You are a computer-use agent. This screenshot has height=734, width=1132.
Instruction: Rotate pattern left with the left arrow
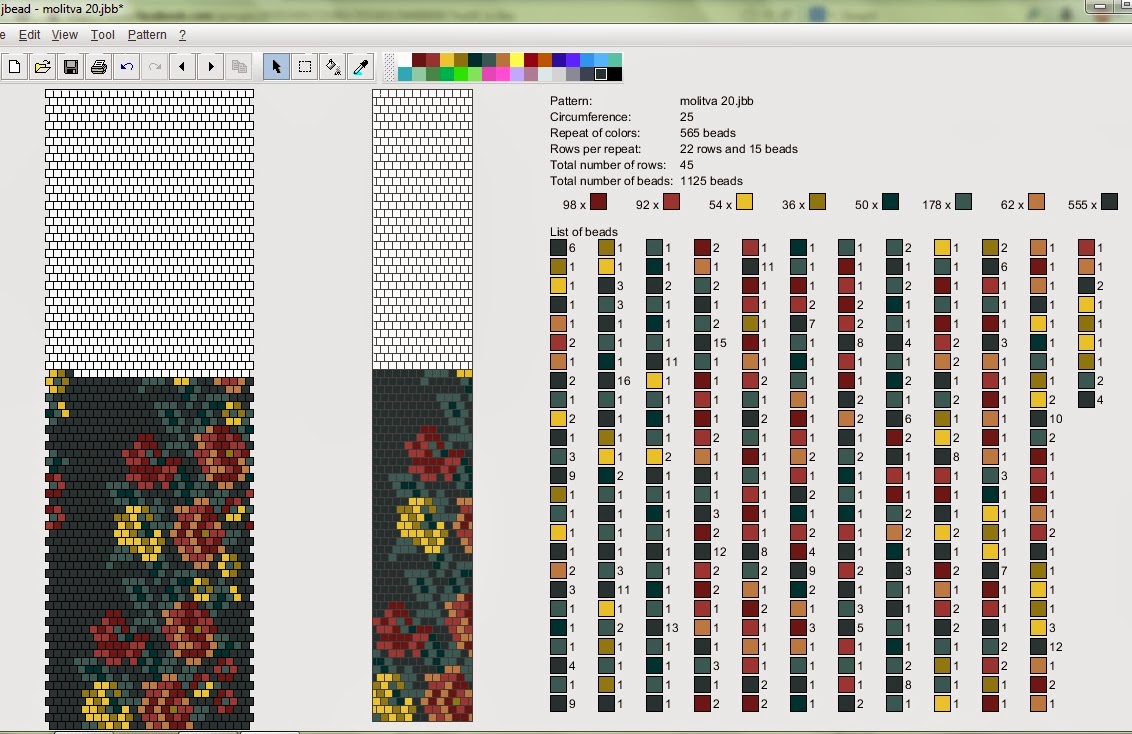point(182,67)
